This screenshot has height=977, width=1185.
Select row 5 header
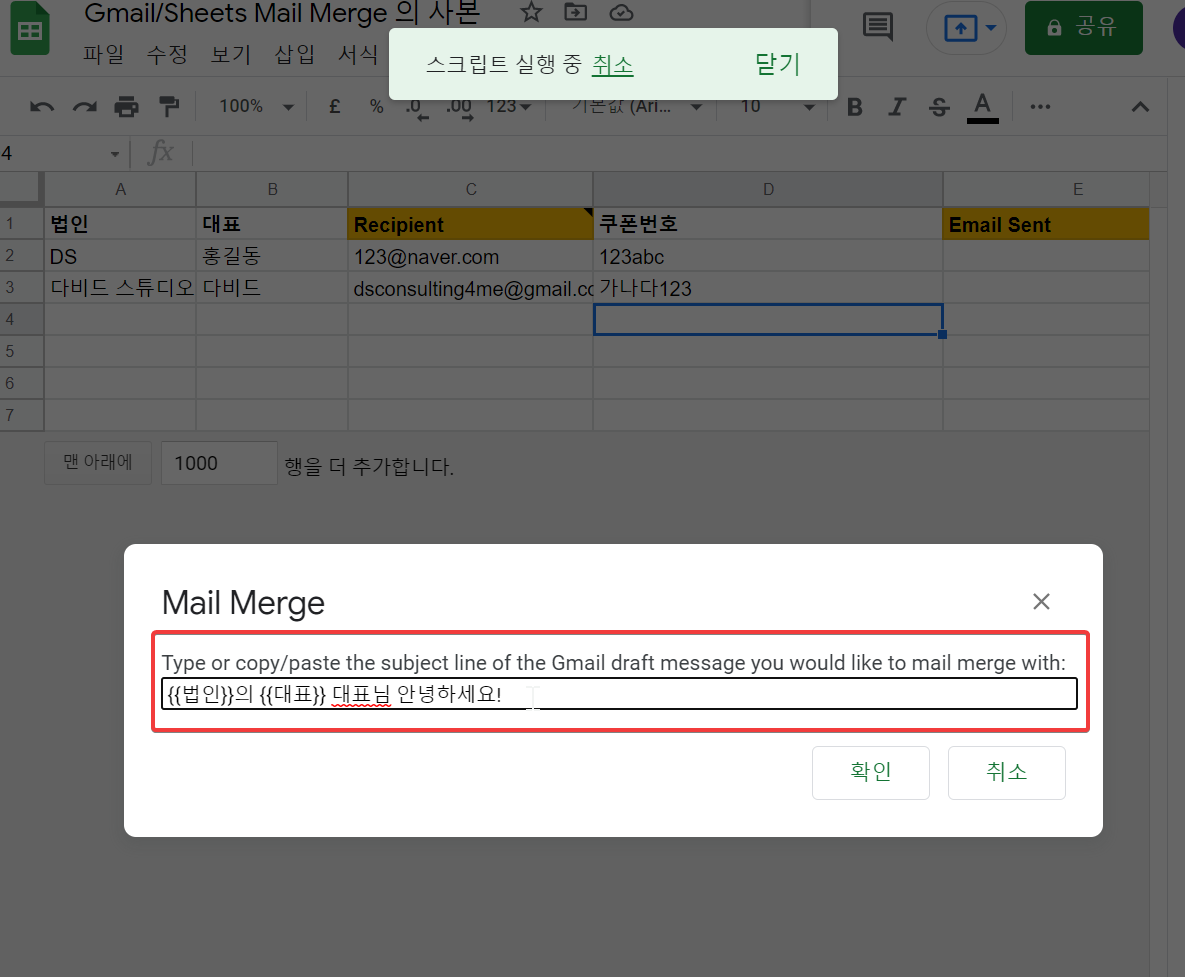click(21, 351)
